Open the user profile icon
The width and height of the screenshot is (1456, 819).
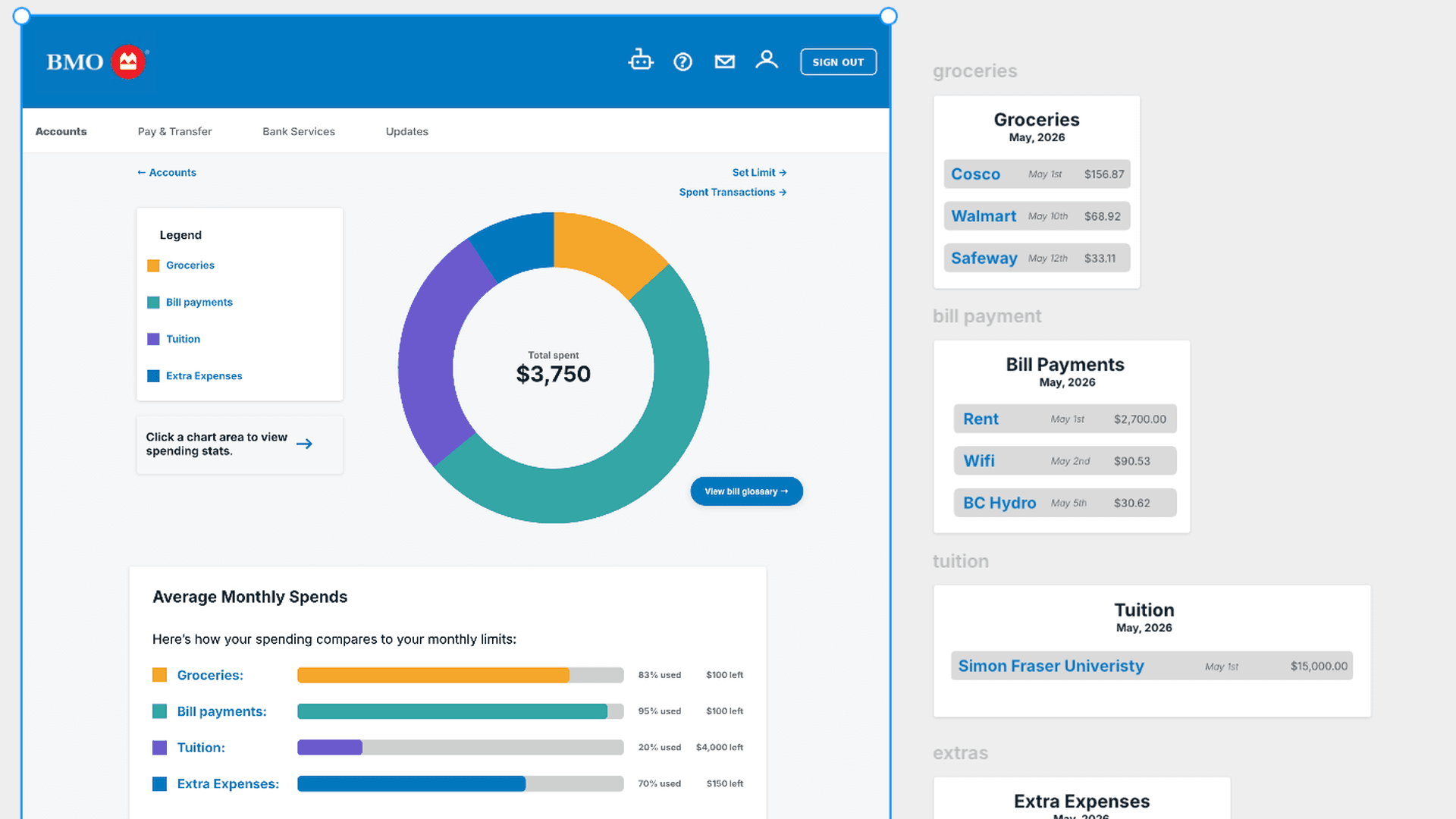(767, 60)
